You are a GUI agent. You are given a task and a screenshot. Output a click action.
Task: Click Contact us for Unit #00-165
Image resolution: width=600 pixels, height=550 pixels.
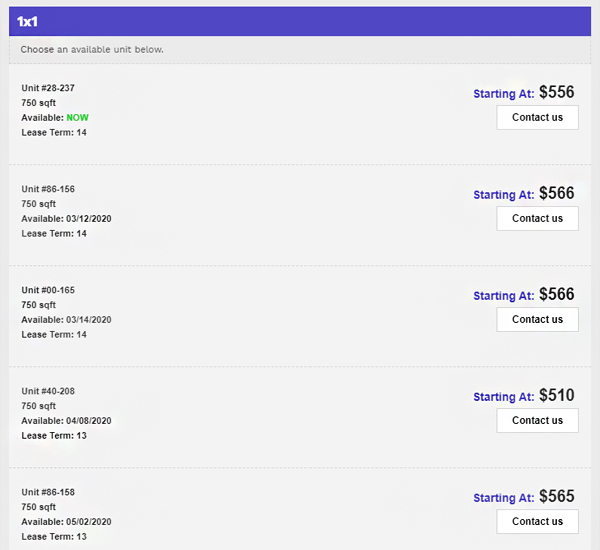pos(537,320)
